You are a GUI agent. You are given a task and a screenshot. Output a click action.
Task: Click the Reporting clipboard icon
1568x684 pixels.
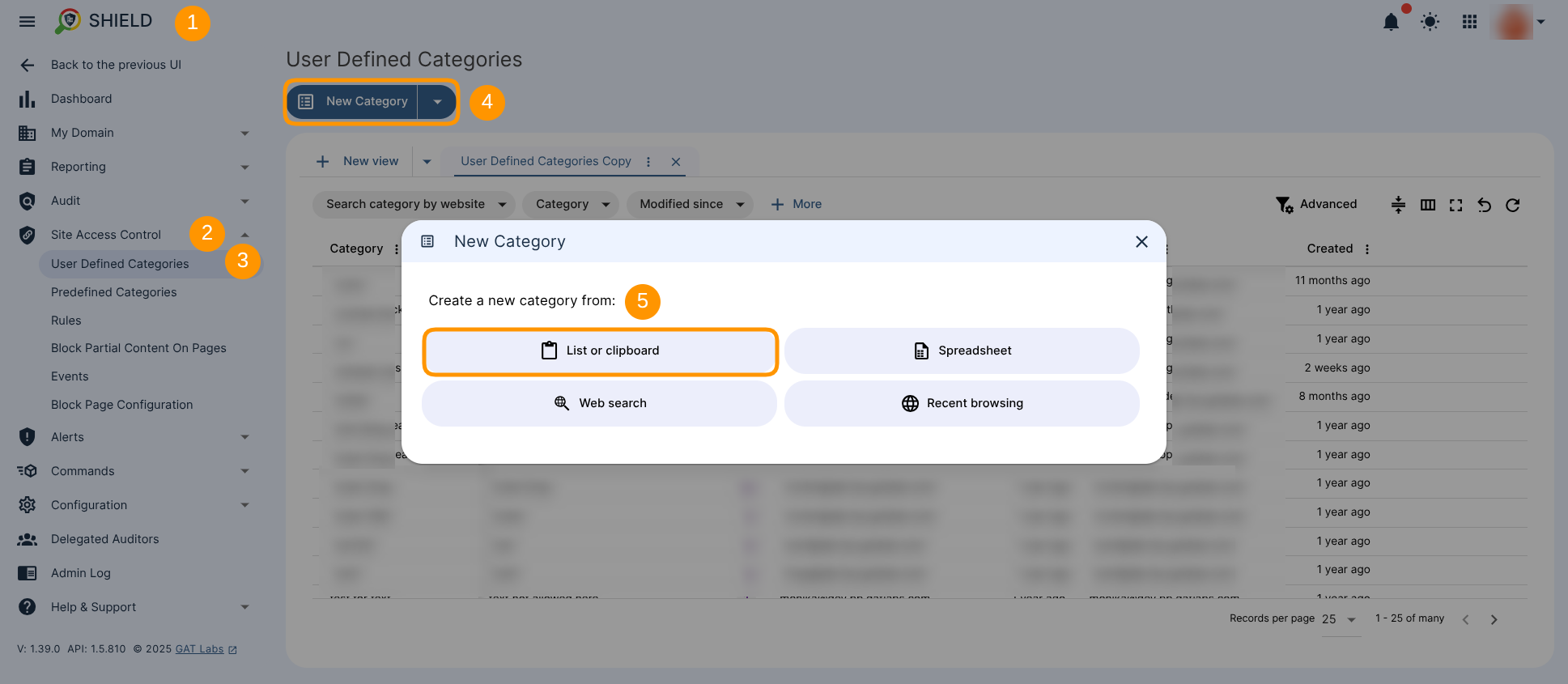pyautogui.click(x=28, y=167)
